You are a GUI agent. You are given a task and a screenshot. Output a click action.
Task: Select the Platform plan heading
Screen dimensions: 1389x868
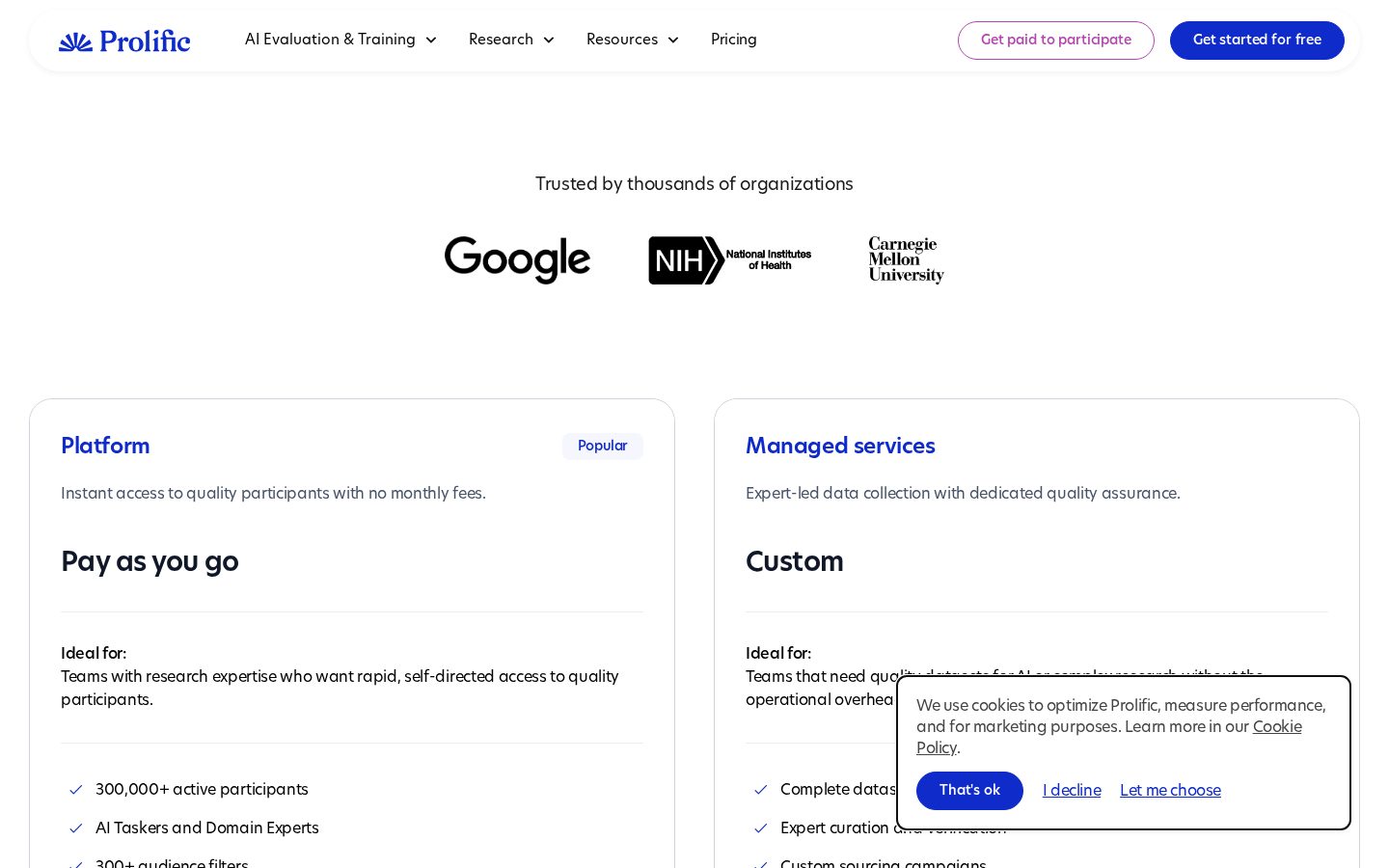(105, 446)
